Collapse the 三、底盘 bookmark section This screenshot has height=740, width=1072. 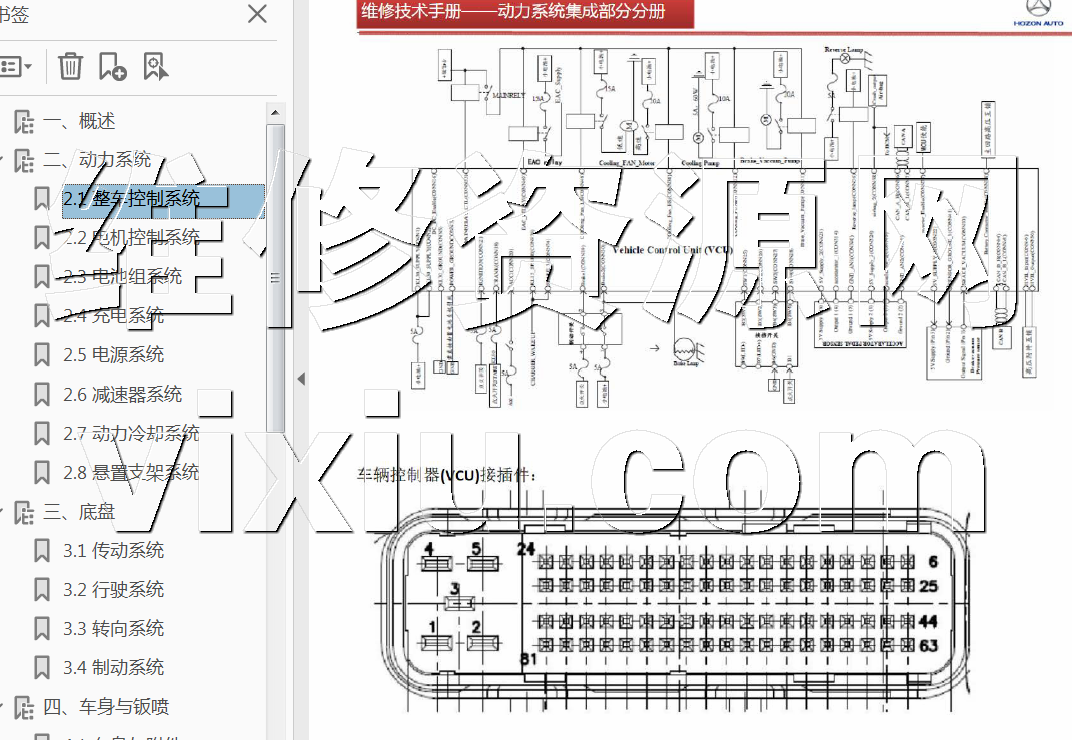point(4,513)
